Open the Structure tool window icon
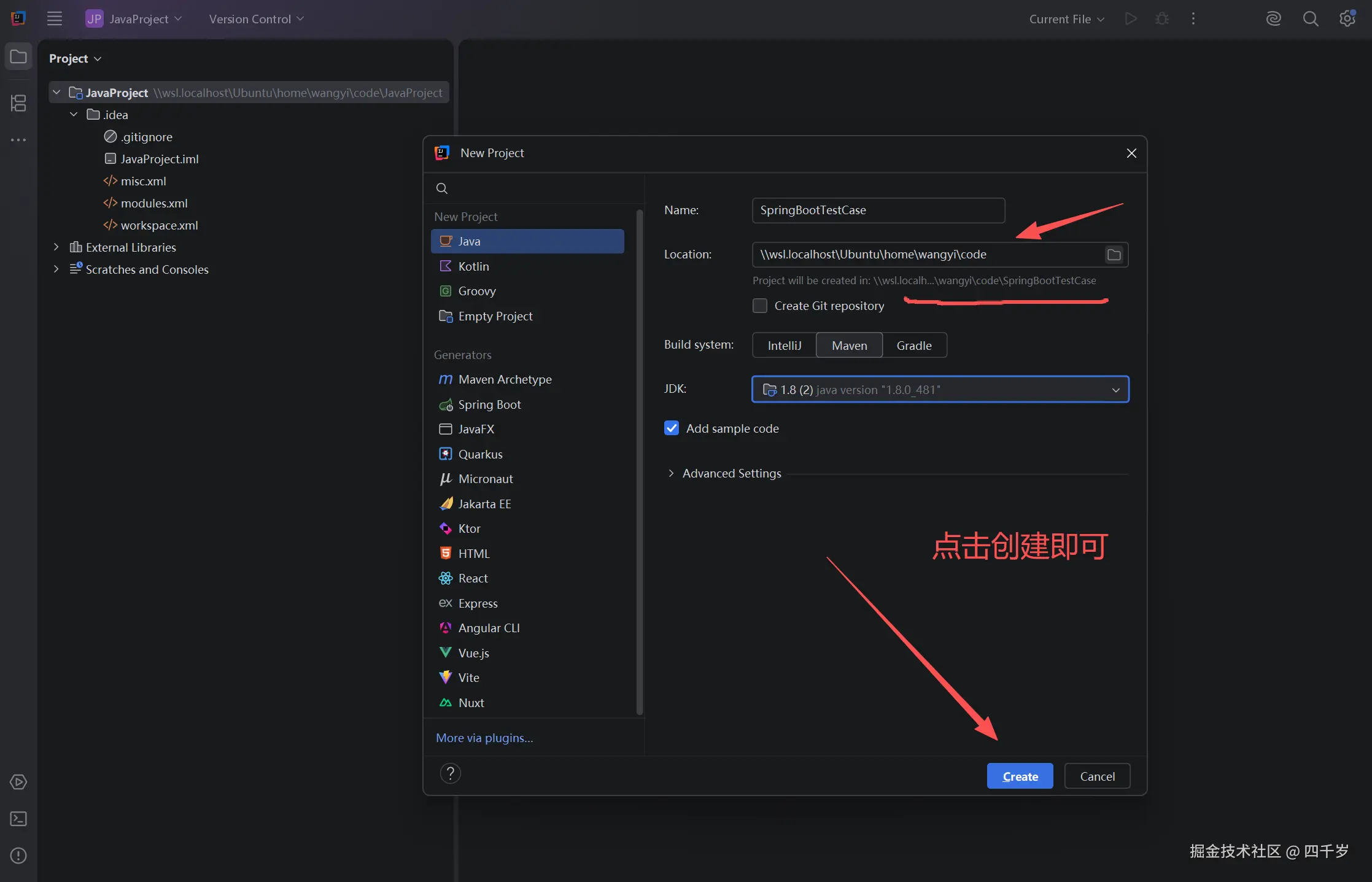The width and height of the screenshot is (1372, 882). point(18,103)
